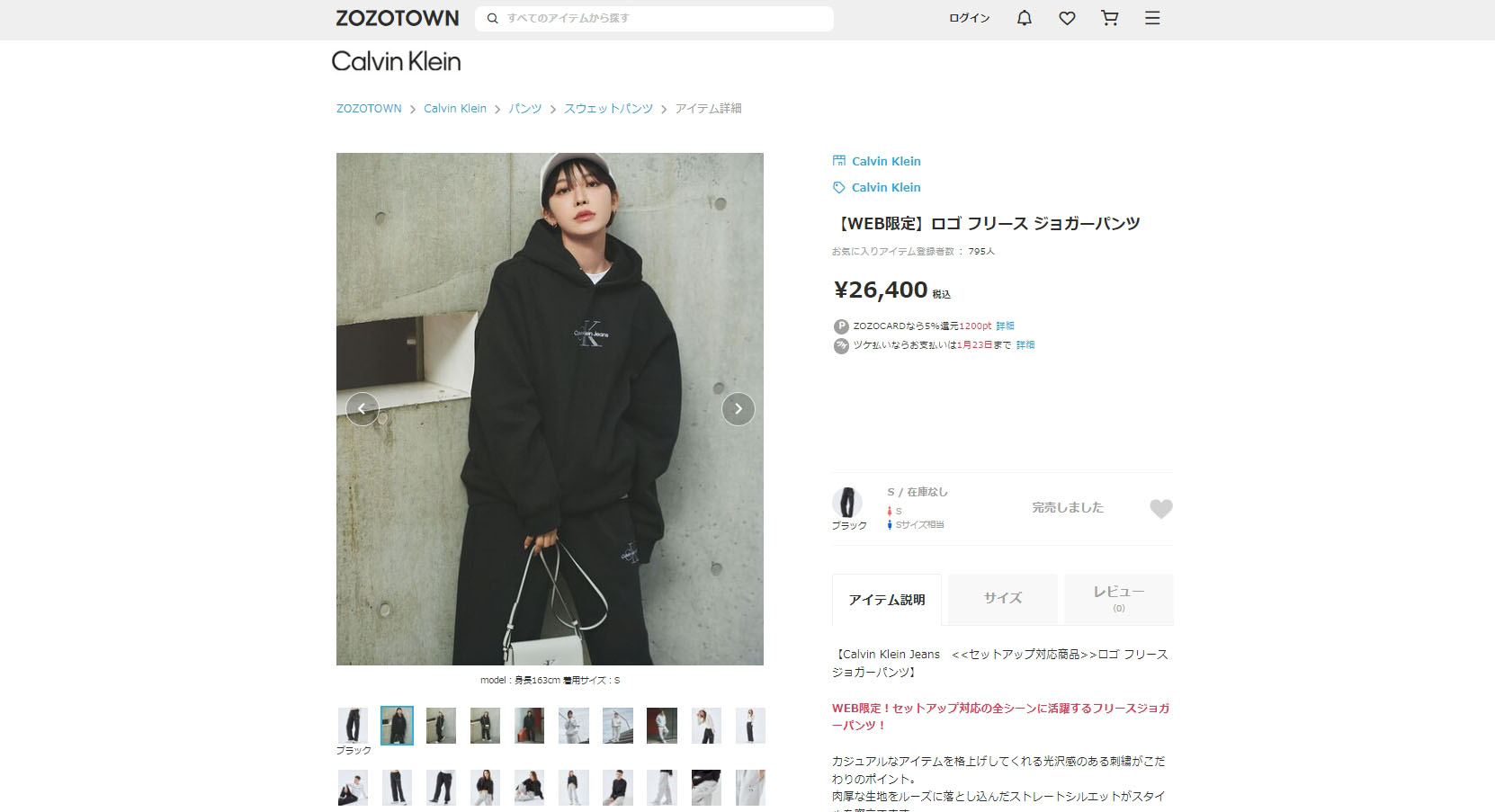
Task: Click the ログイン link
Action: pos(970,18)
